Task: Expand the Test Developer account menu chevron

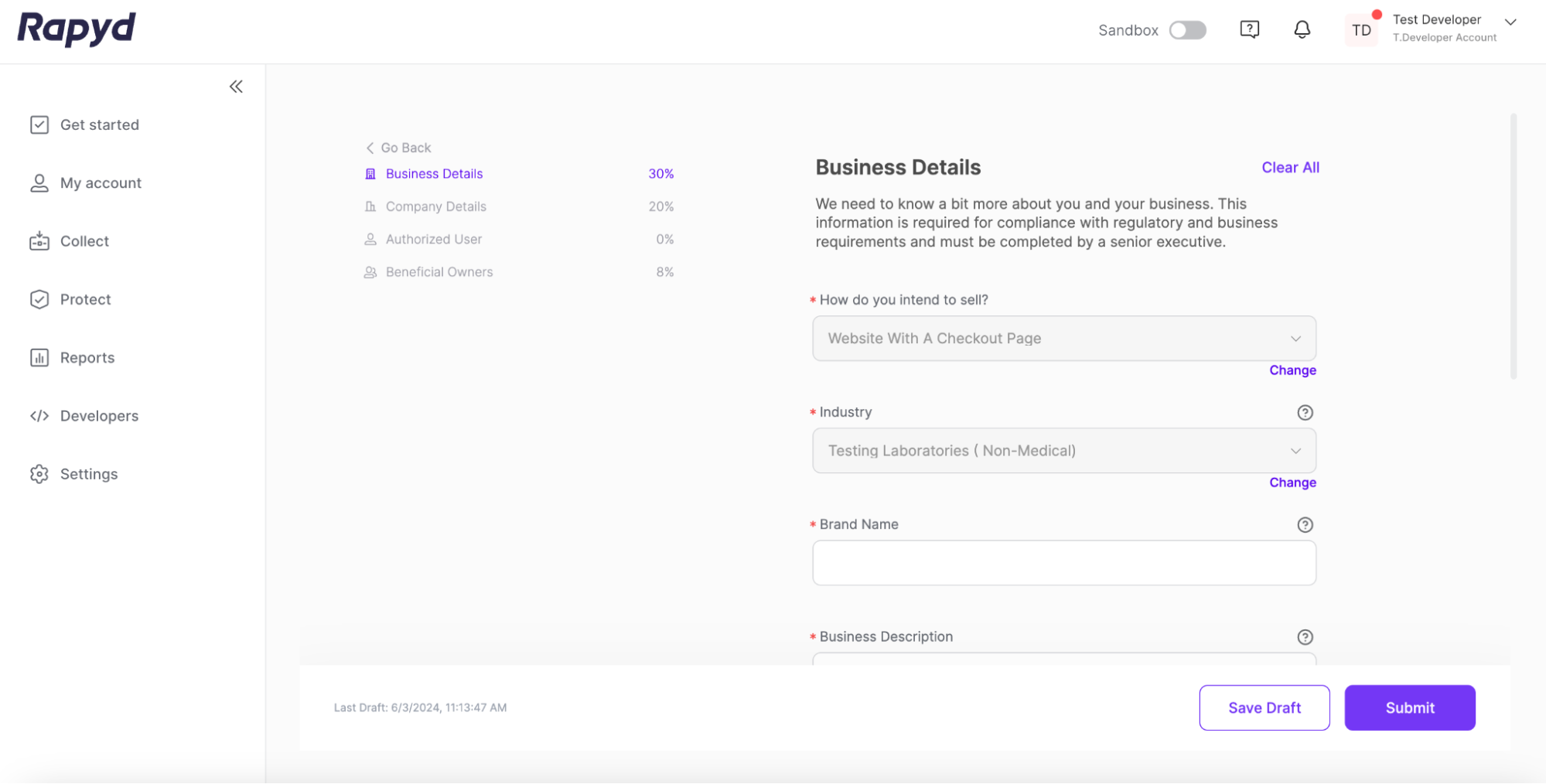Action: pos(1510,22)
